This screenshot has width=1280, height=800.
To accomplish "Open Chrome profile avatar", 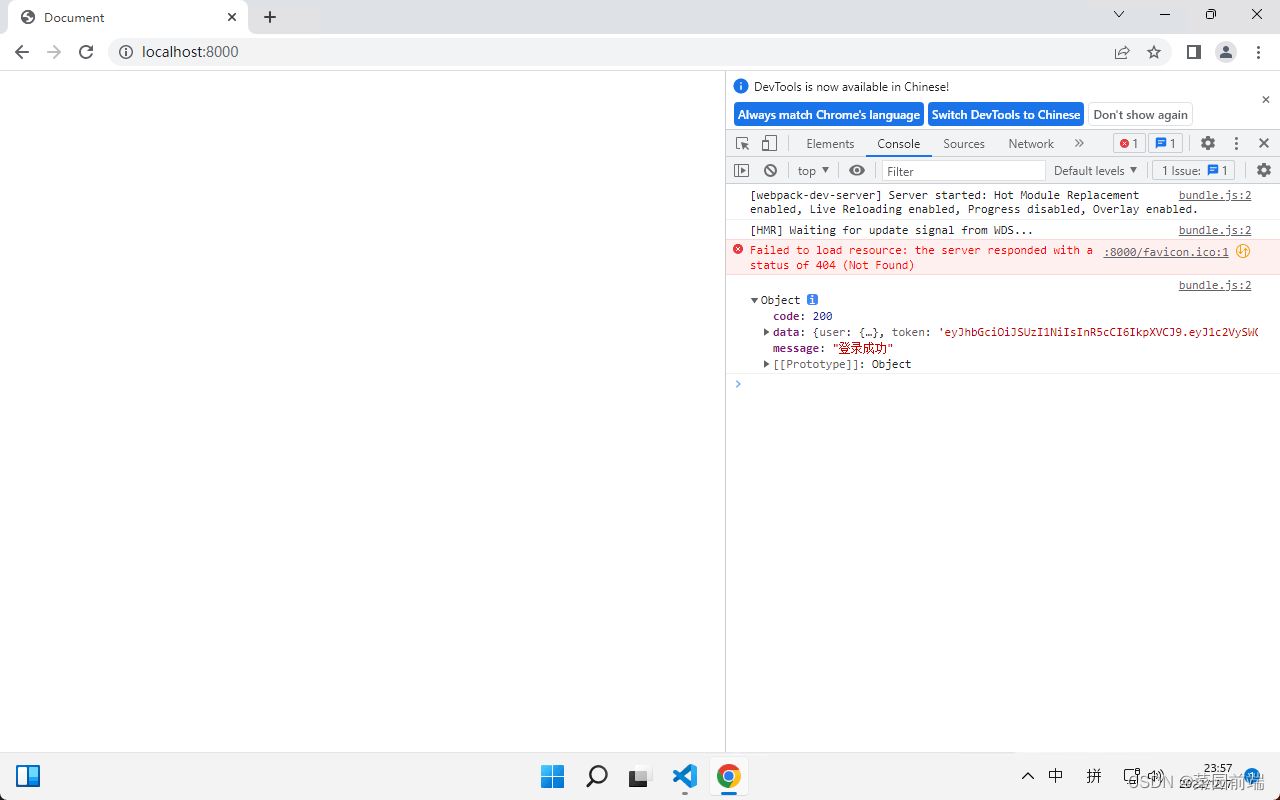I will [x=1226, y=52].
